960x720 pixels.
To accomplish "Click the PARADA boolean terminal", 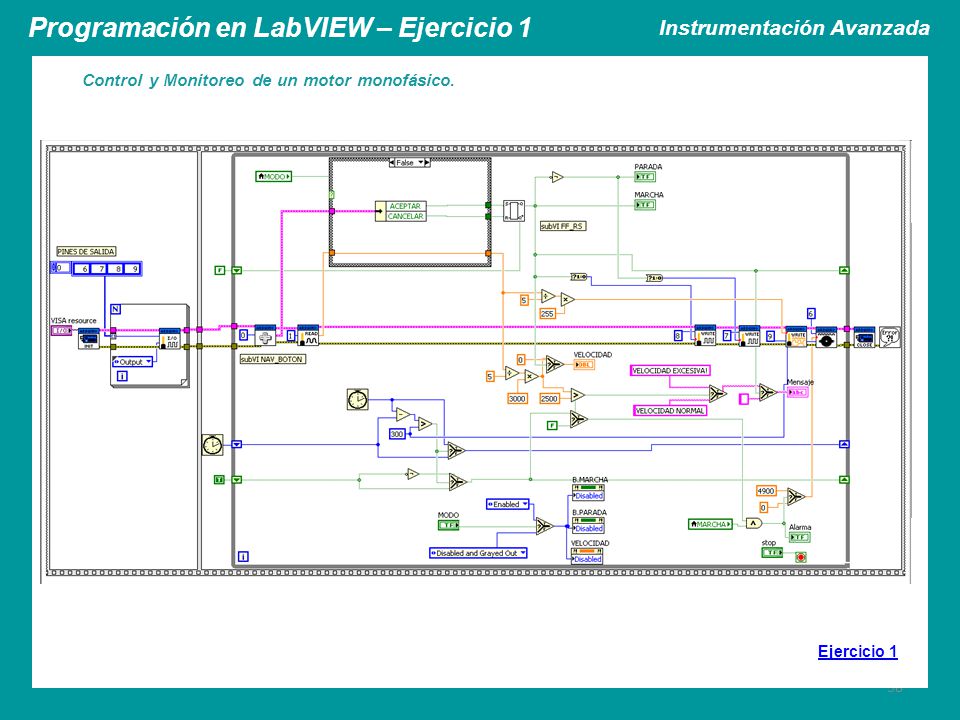I will (645, 177).
